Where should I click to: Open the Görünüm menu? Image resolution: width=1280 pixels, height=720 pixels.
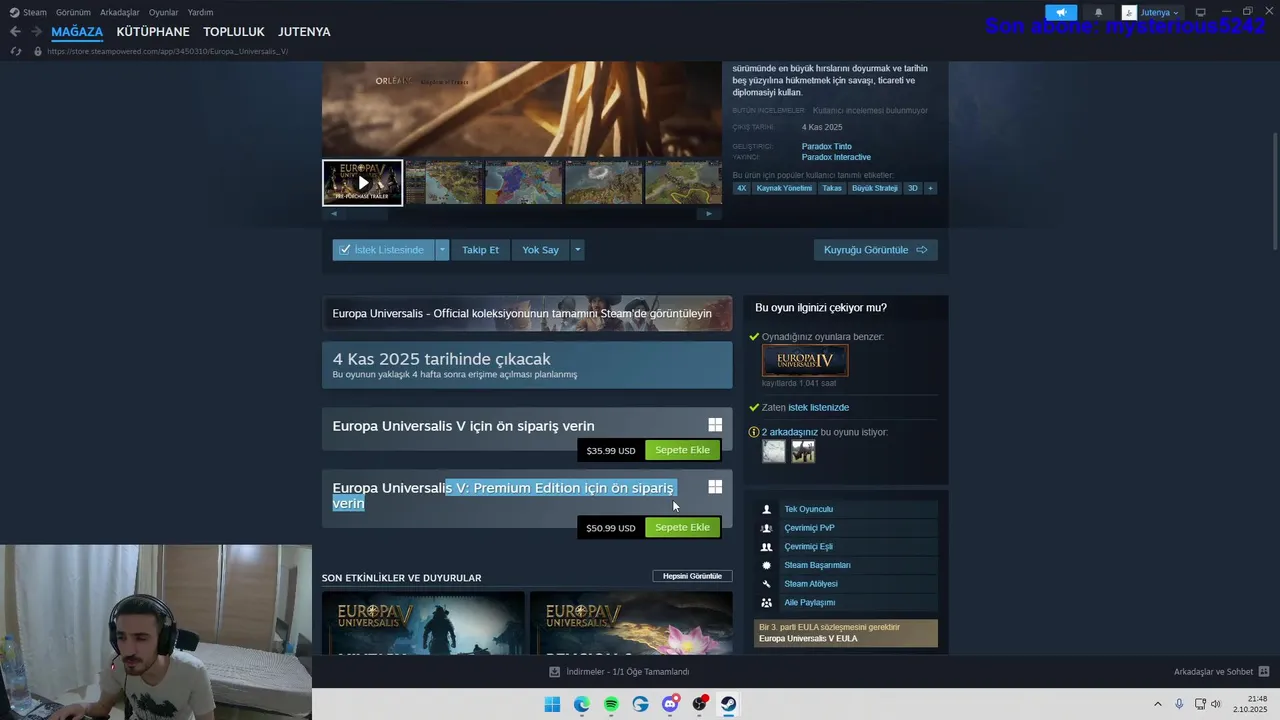tap(73, 12)
